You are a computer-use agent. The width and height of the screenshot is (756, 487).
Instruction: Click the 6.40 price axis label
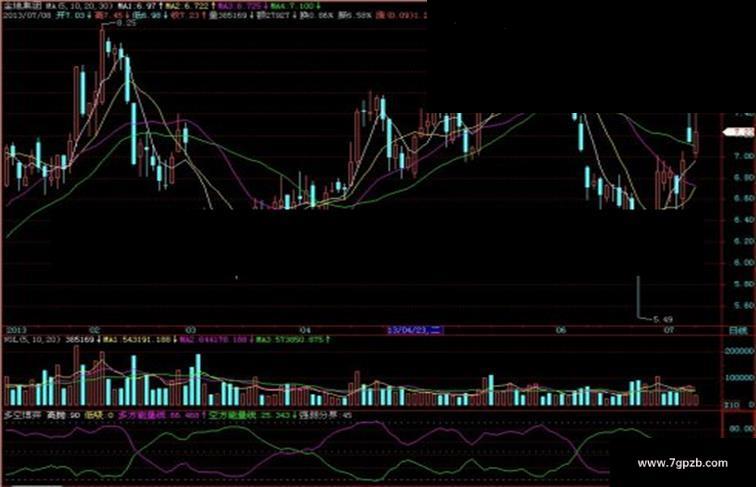click(x=743, y=220)
